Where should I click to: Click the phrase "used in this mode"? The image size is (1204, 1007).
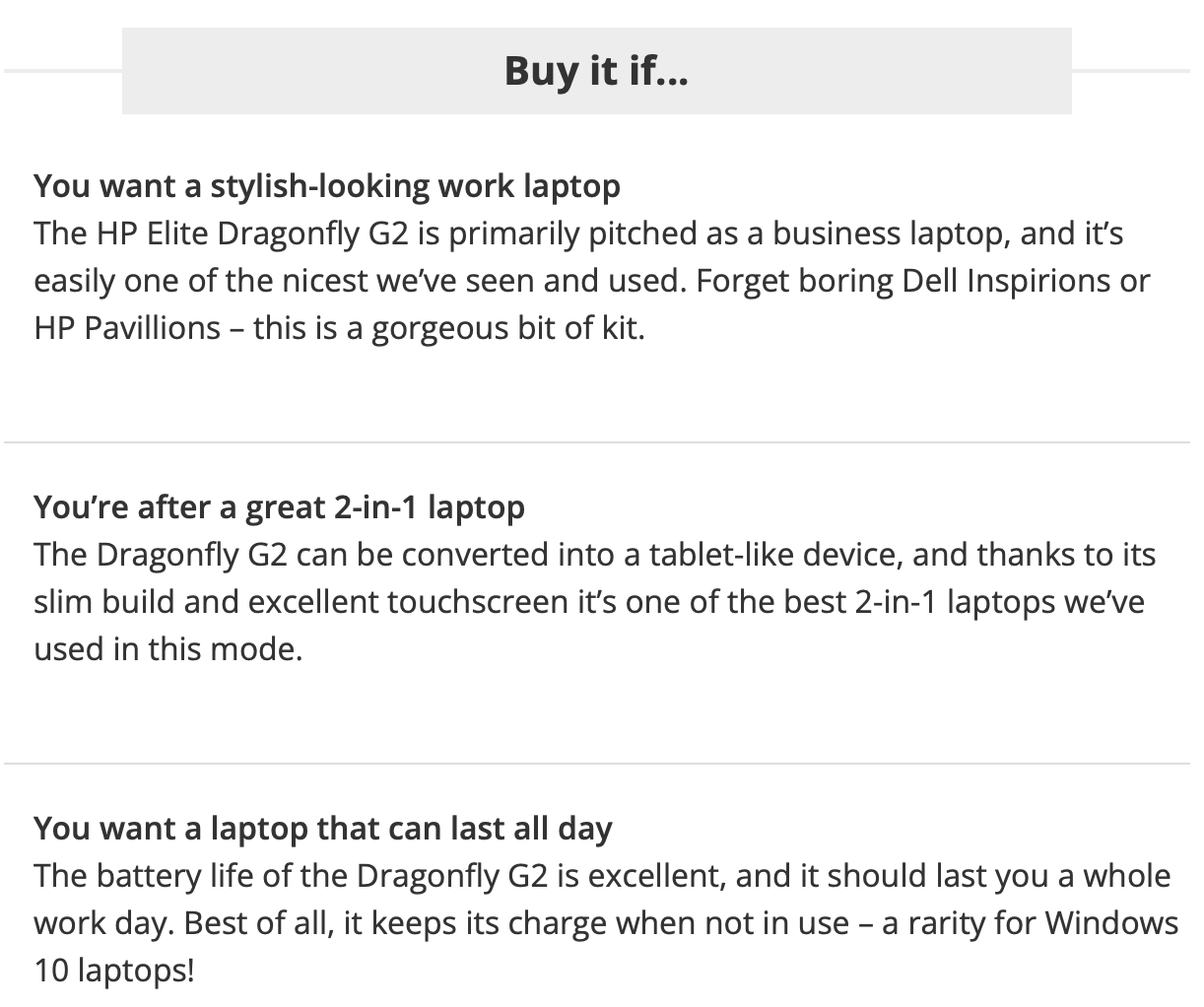coord(166,648)
